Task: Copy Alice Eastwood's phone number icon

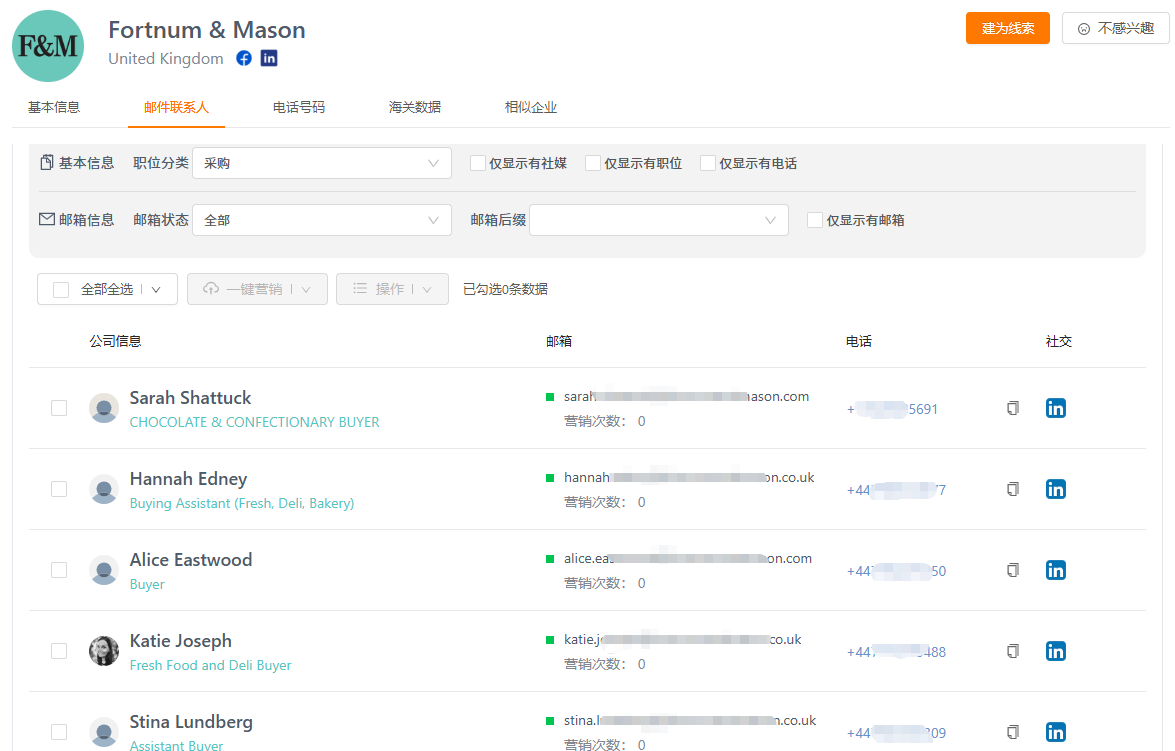Action: 1012,570
